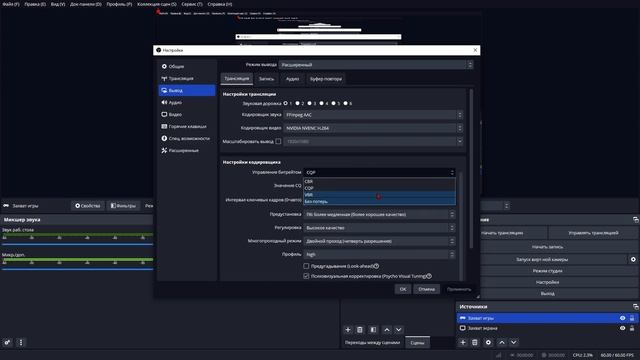Click the Свойства source properties button

88,206
